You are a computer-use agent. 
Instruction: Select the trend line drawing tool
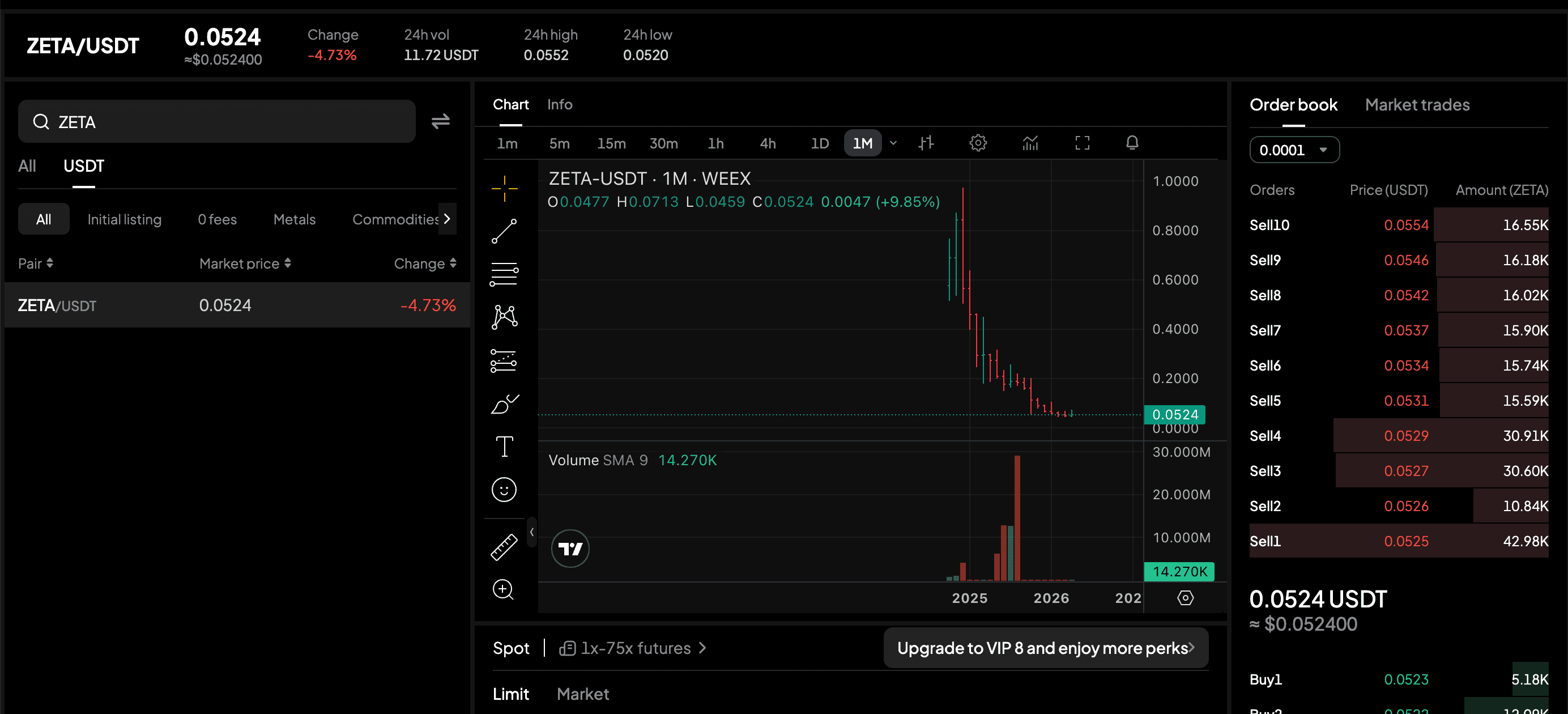tap(504, 231)
